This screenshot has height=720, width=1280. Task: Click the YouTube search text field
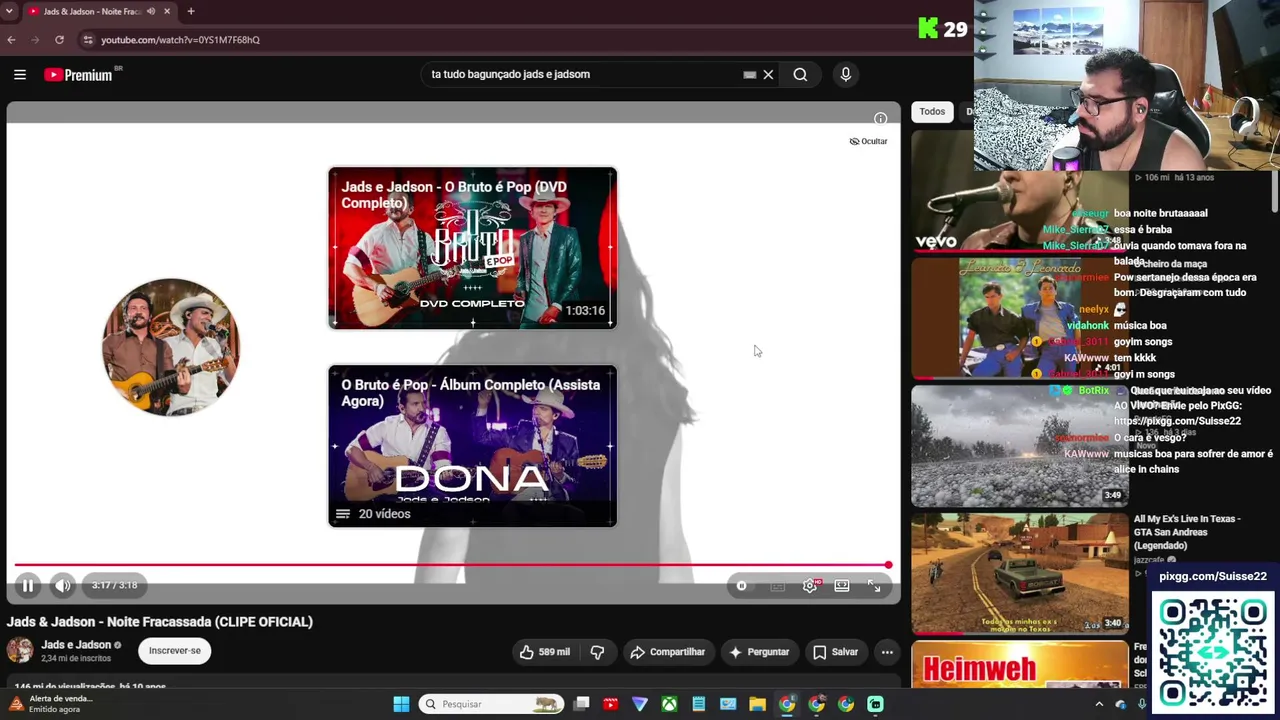pos(583,74)
